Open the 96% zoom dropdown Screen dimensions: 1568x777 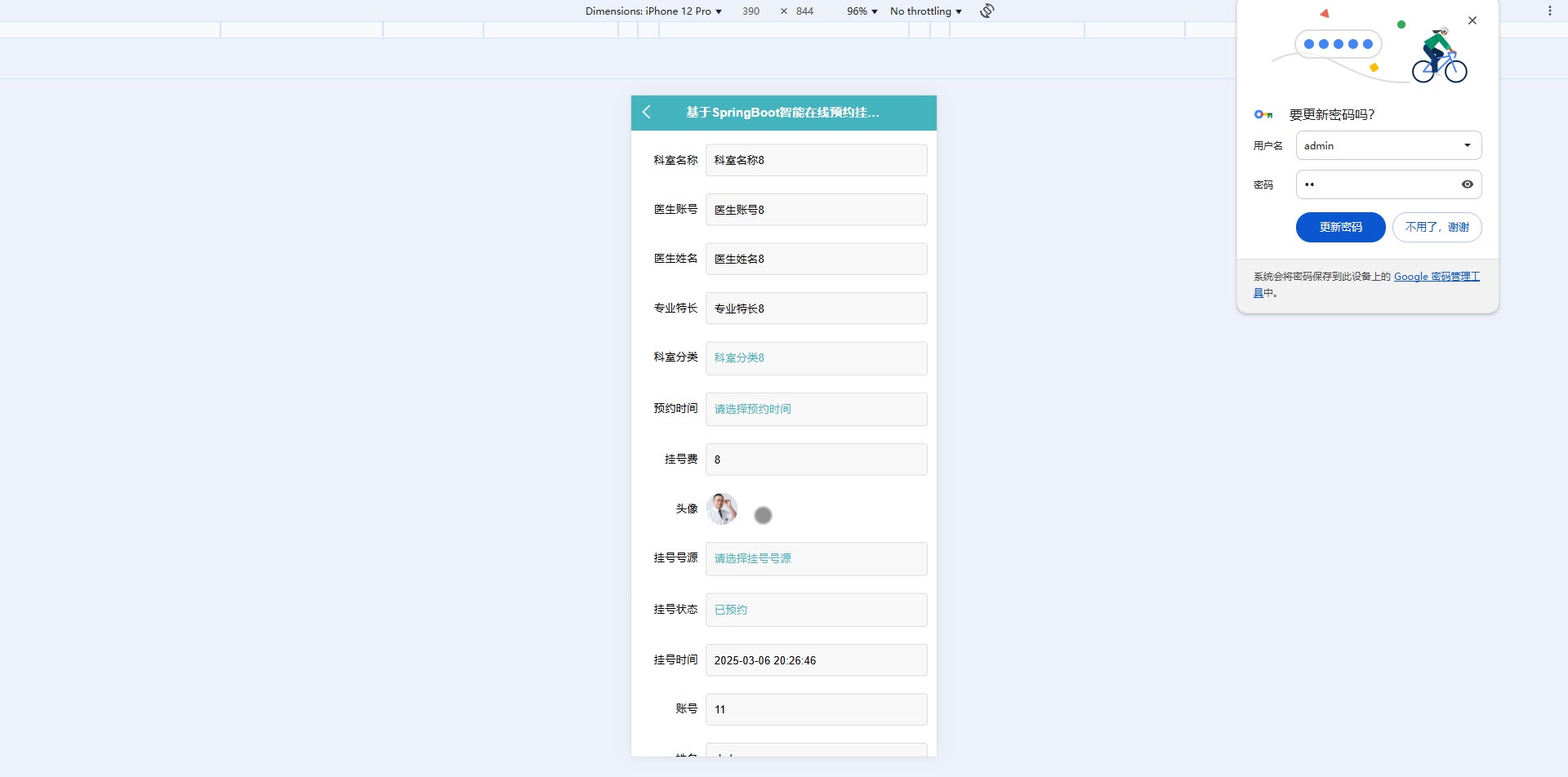[862, 11]
